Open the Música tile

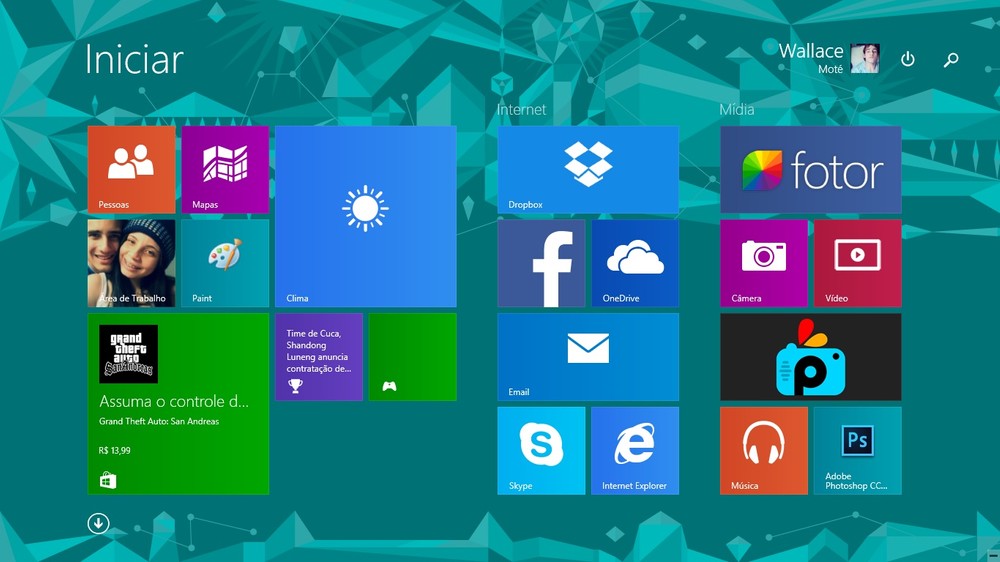[764, 450]
